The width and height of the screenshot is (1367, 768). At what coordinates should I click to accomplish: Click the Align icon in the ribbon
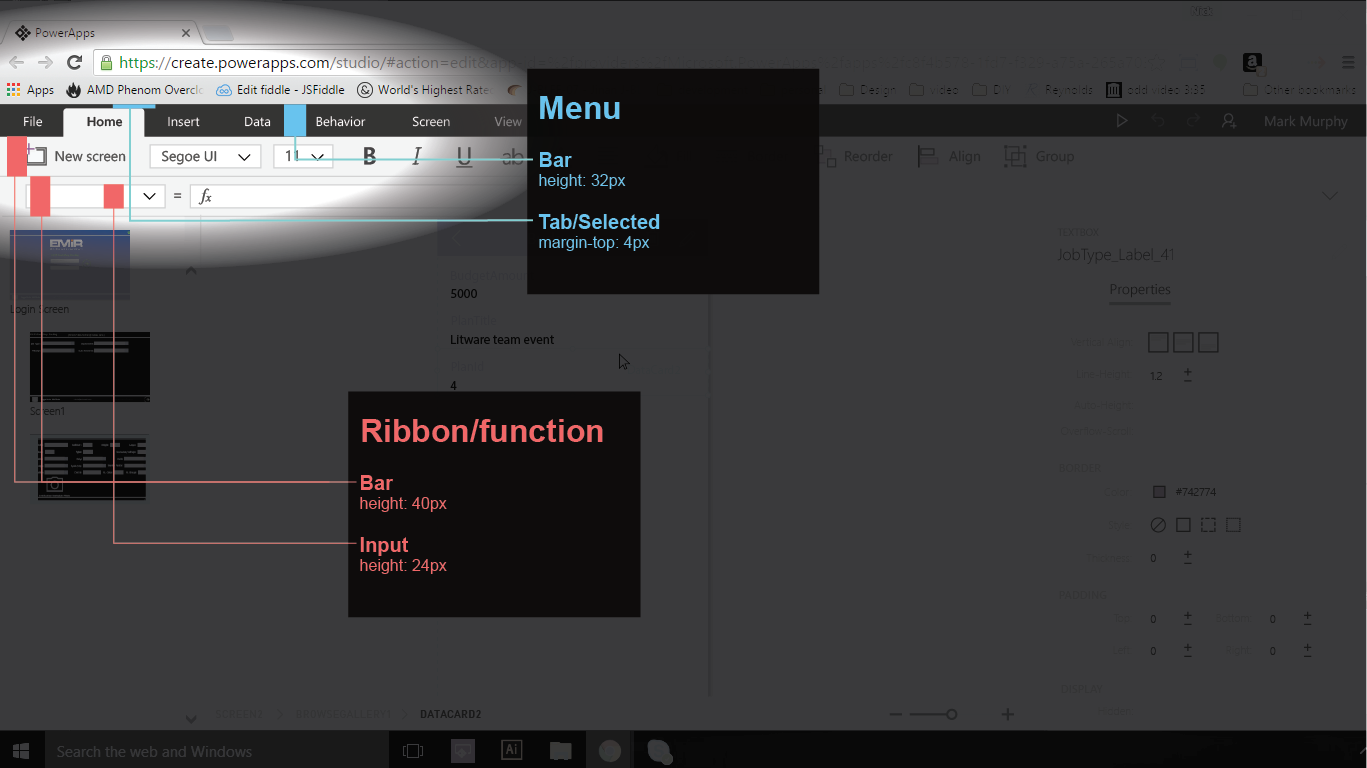click(x=927, y=156)
